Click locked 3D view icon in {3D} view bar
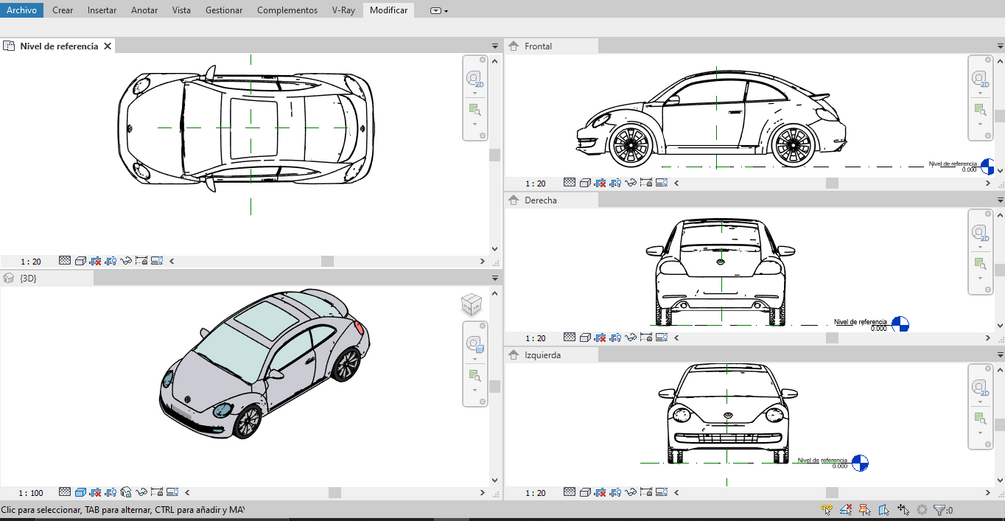1005x521 pixels. 126,492
